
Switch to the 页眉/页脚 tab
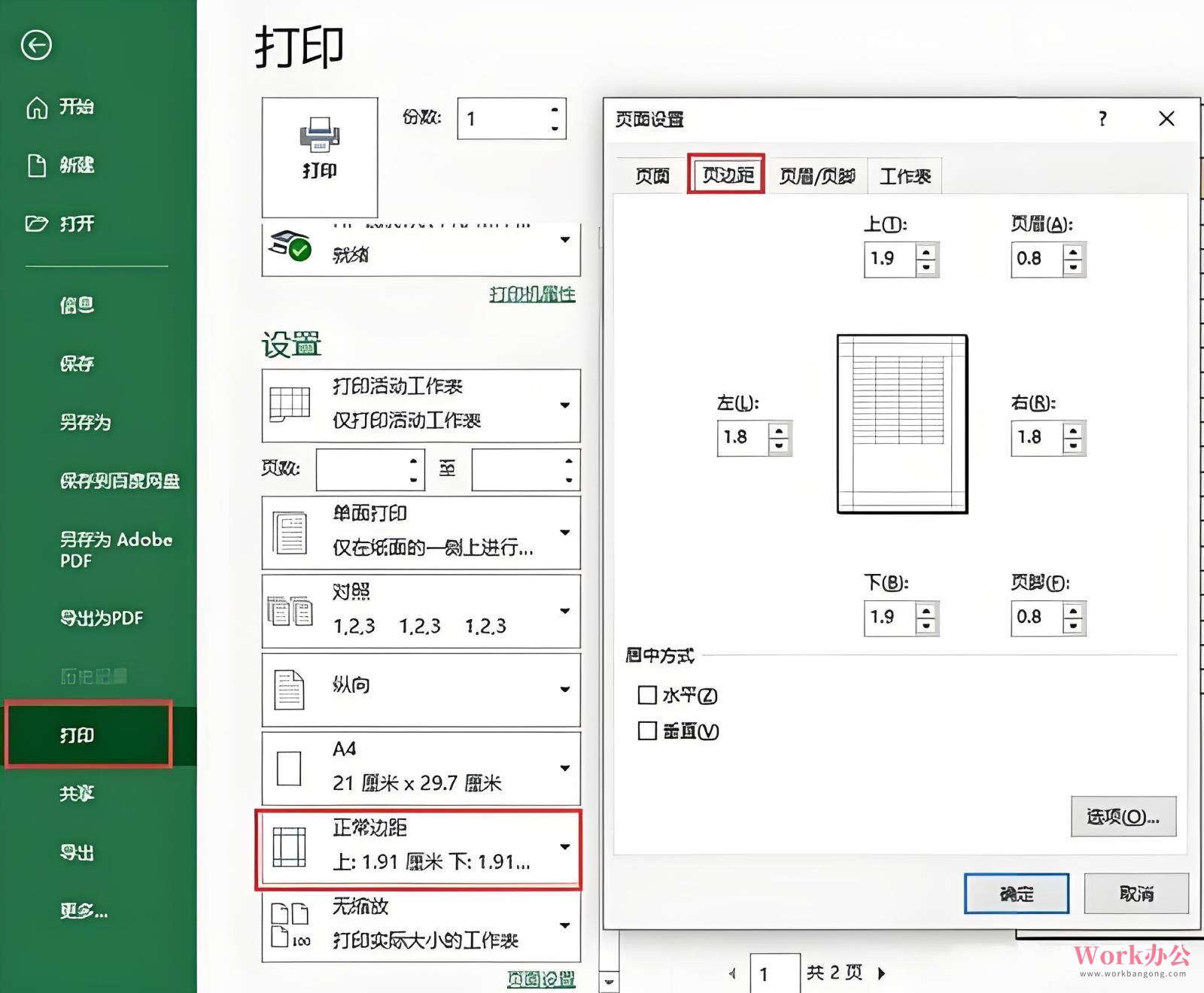pos(817,176)
